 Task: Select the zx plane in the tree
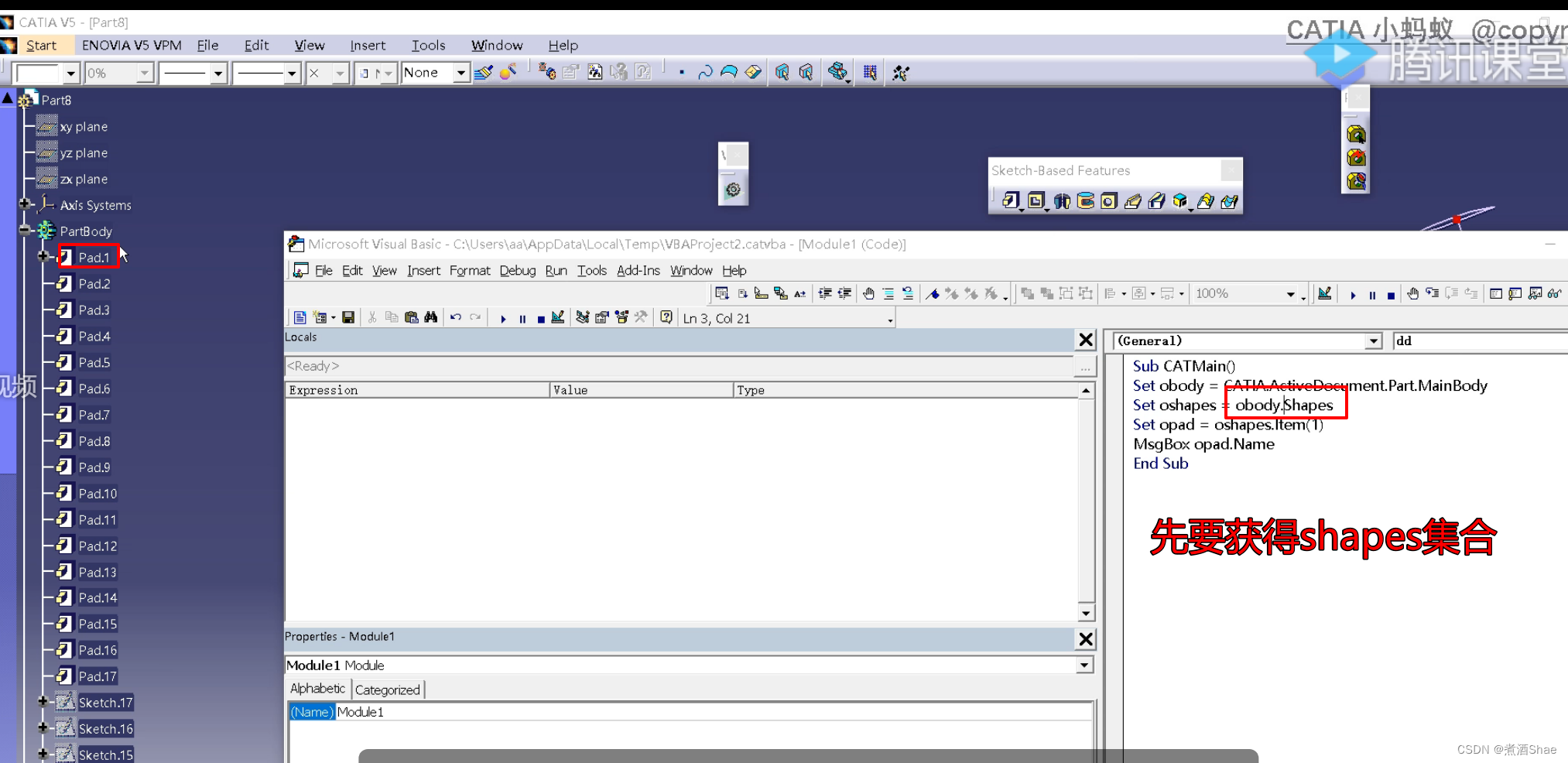pos(84,179)
